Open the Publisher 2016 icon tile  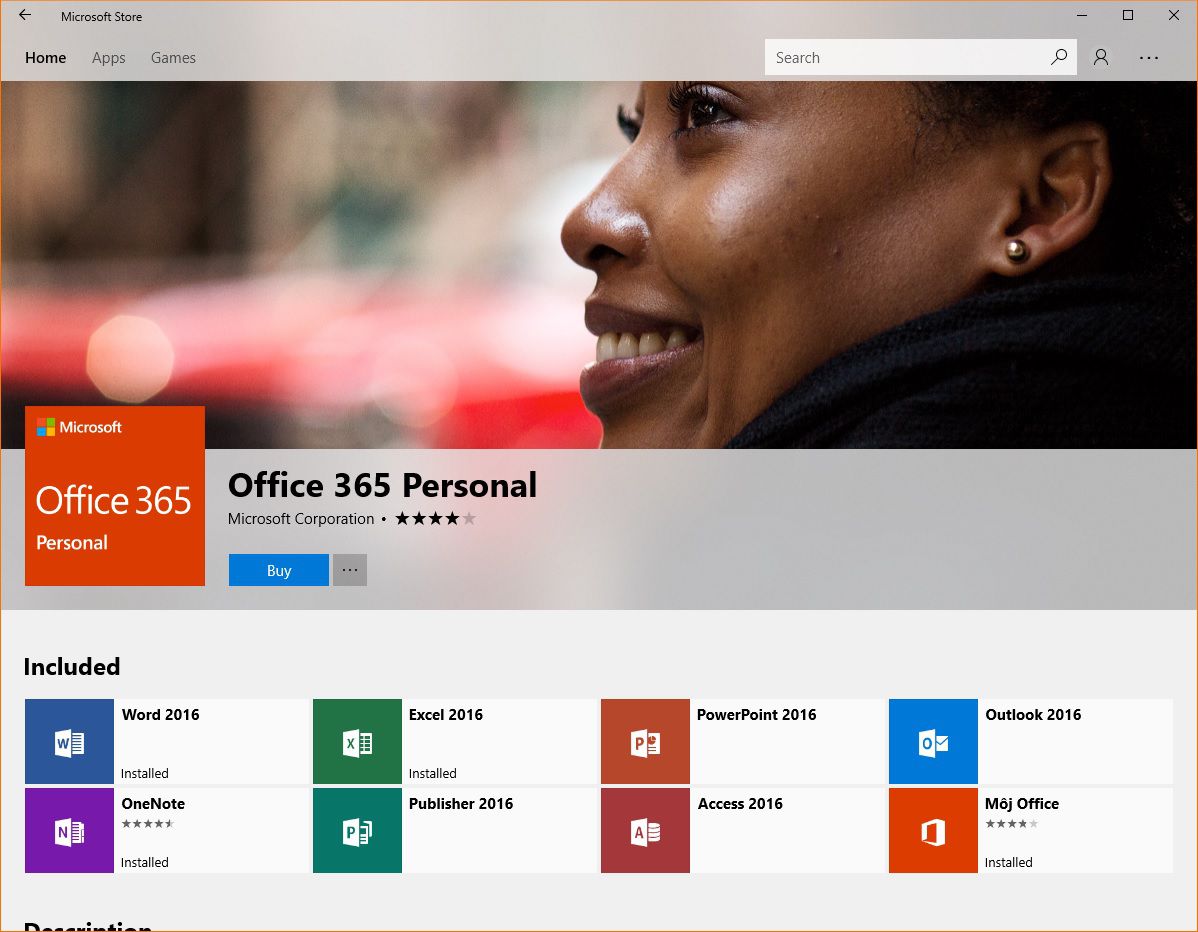[358, 830]
